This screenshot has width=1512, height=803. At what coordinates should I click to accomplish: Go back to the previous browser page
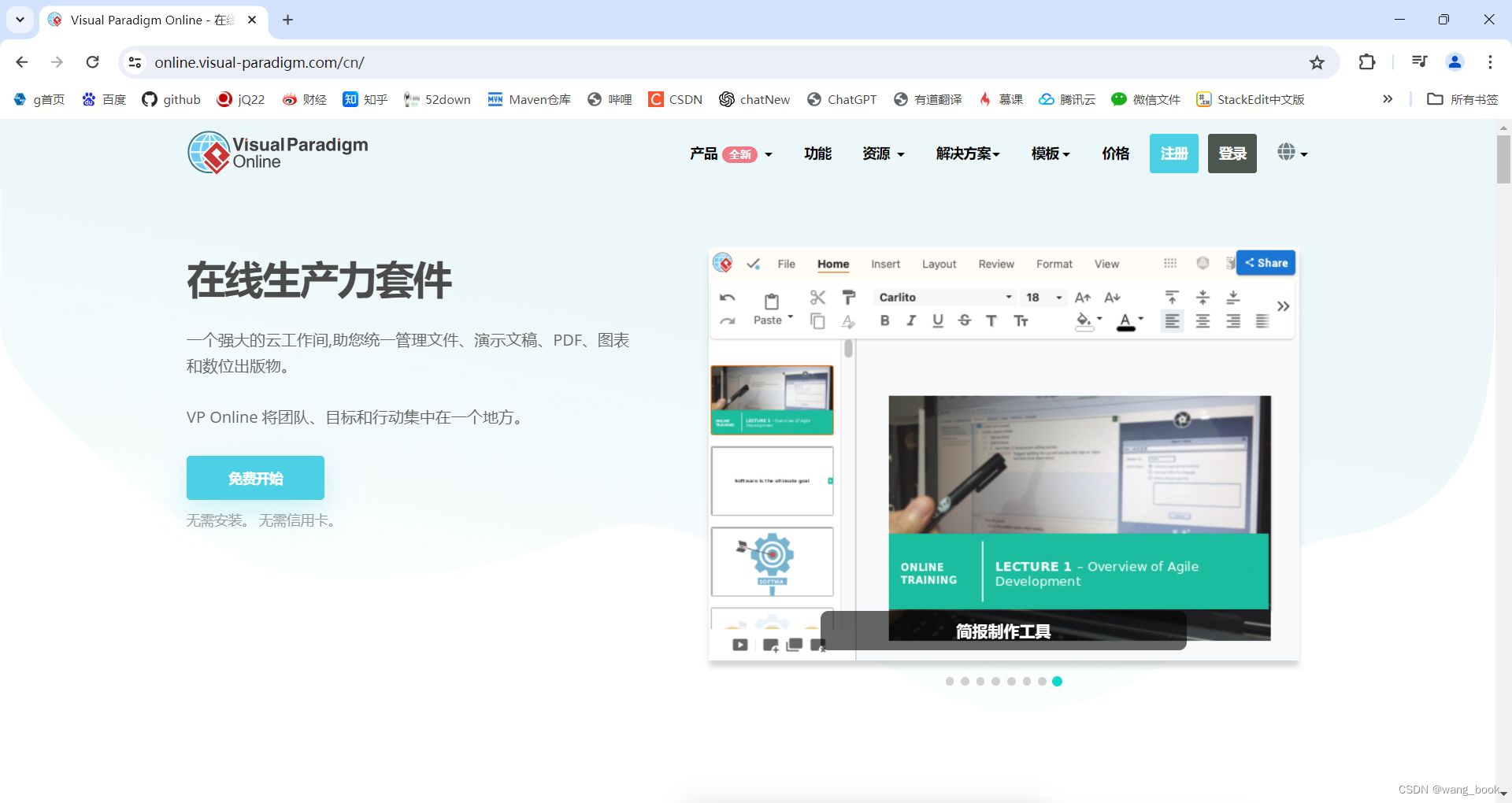22,62
